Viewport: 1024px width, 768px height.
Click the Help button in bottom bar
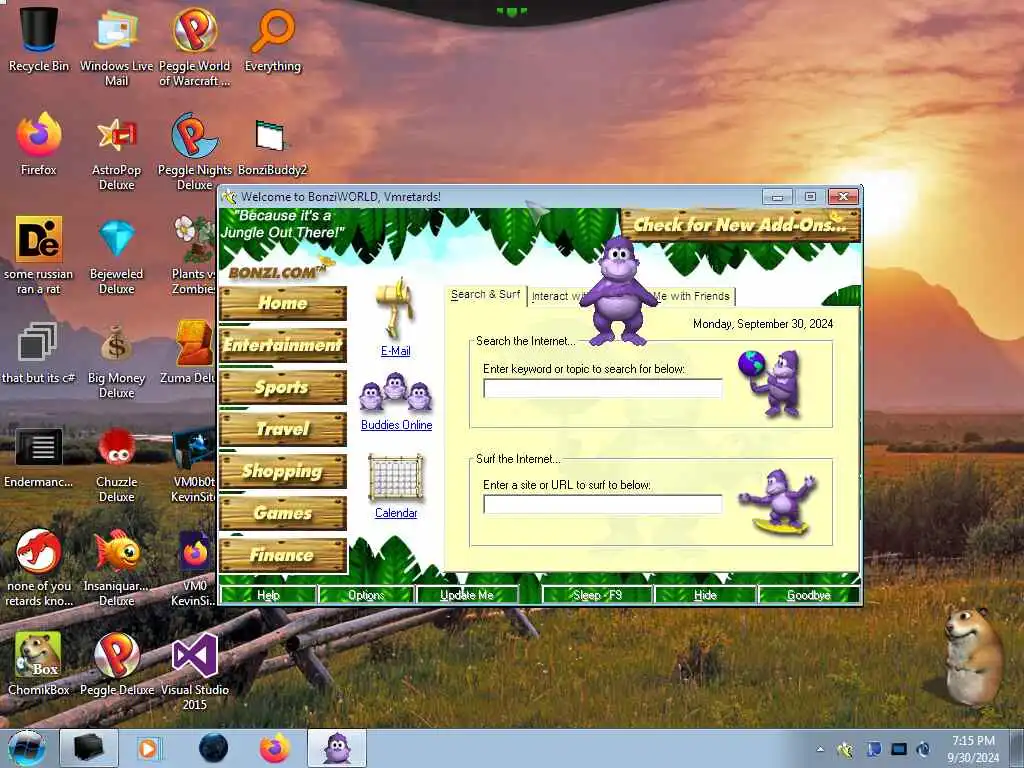[268, 595]
